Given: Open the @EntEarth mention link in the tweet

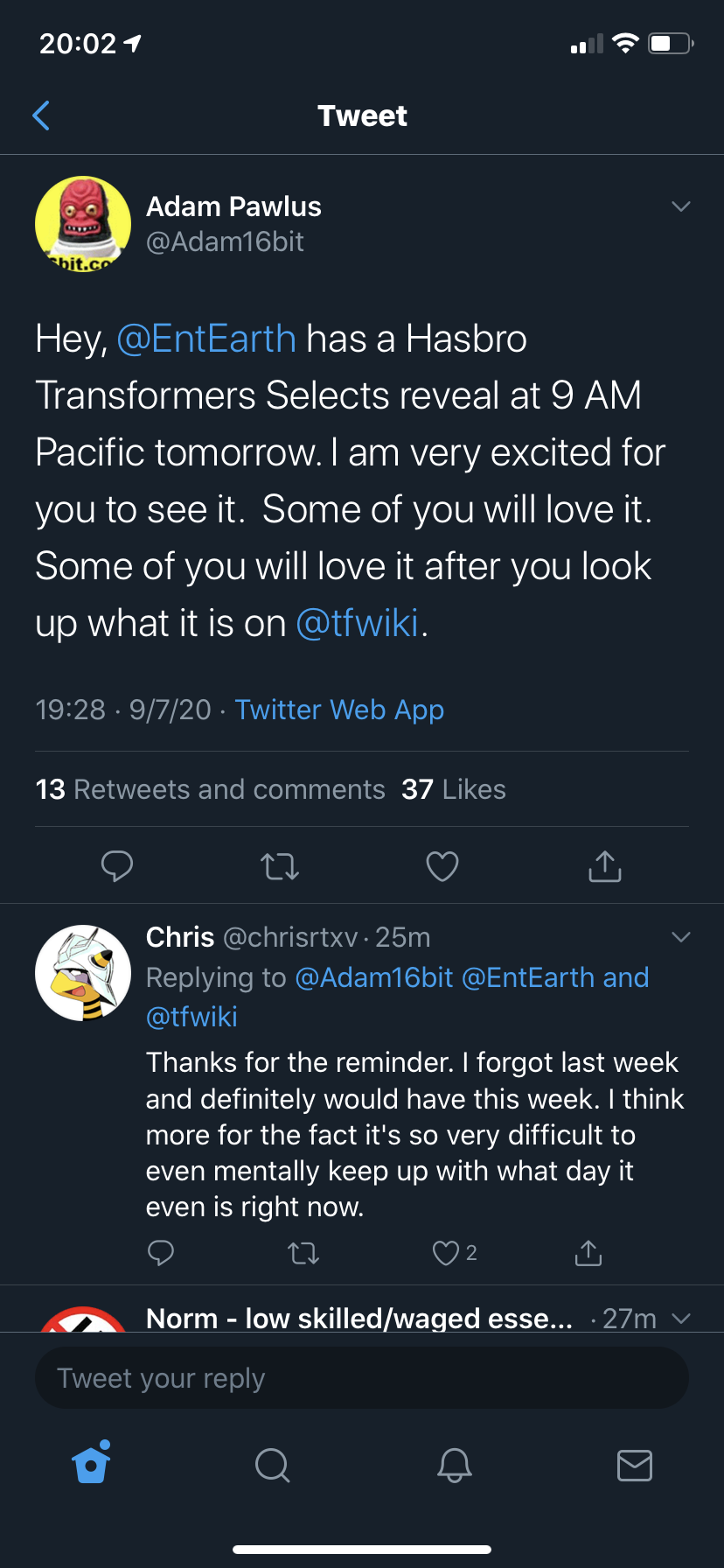Looking at the screenshot, I should click(206, 339).
